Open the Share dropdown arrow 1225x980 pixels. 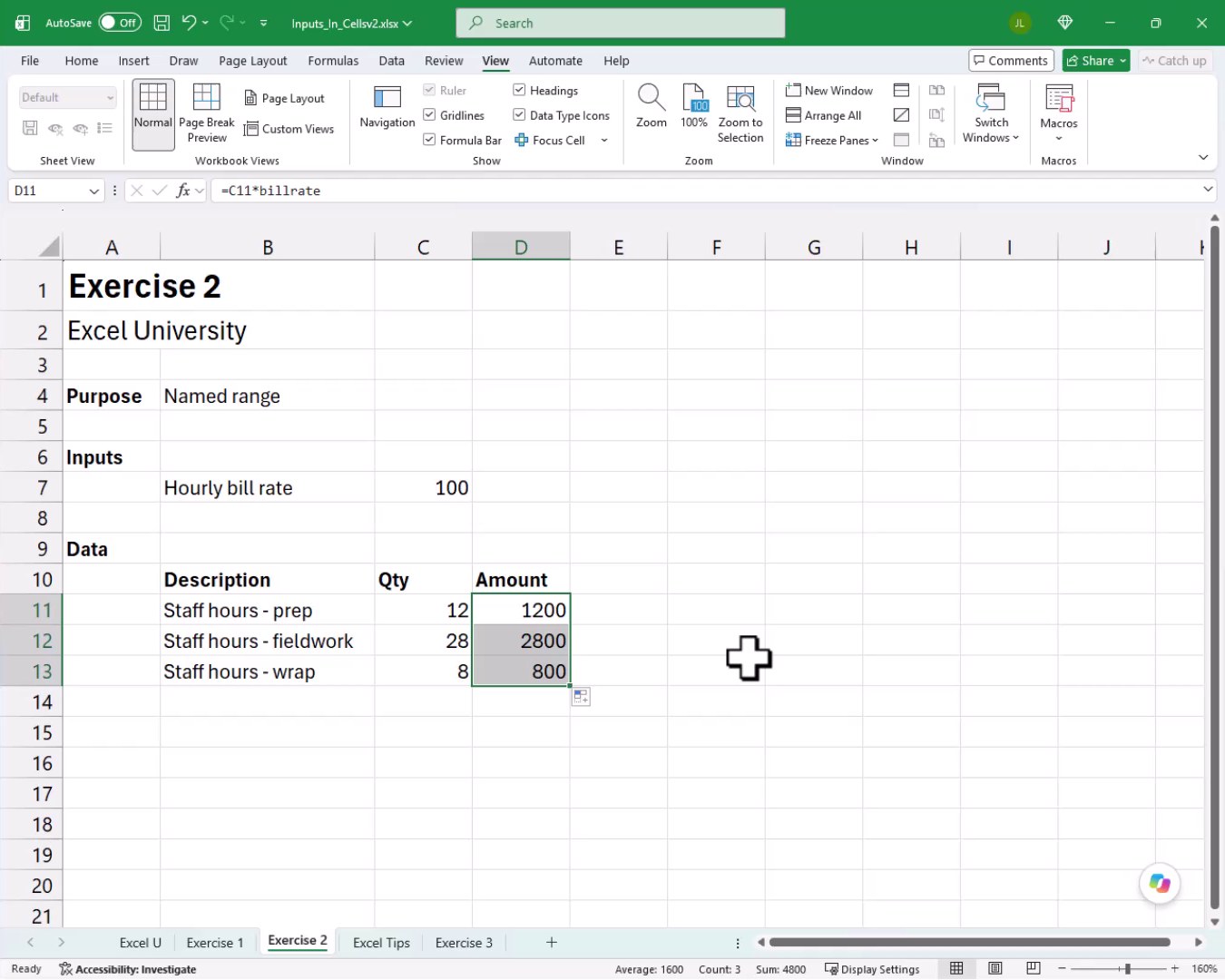click(1122, 61)
